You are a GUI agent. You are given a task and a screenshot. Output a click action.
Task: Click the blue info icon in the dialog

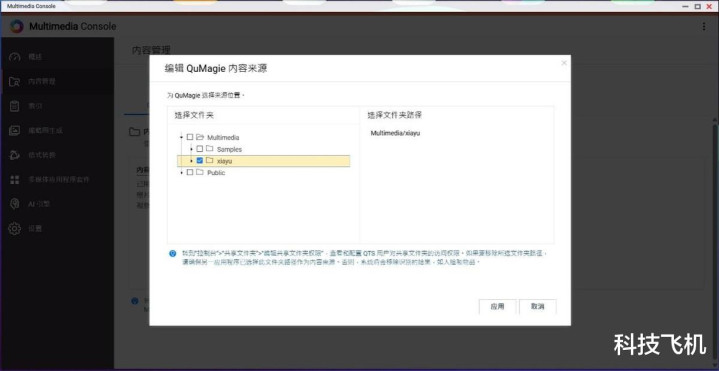tap(172, 253)
